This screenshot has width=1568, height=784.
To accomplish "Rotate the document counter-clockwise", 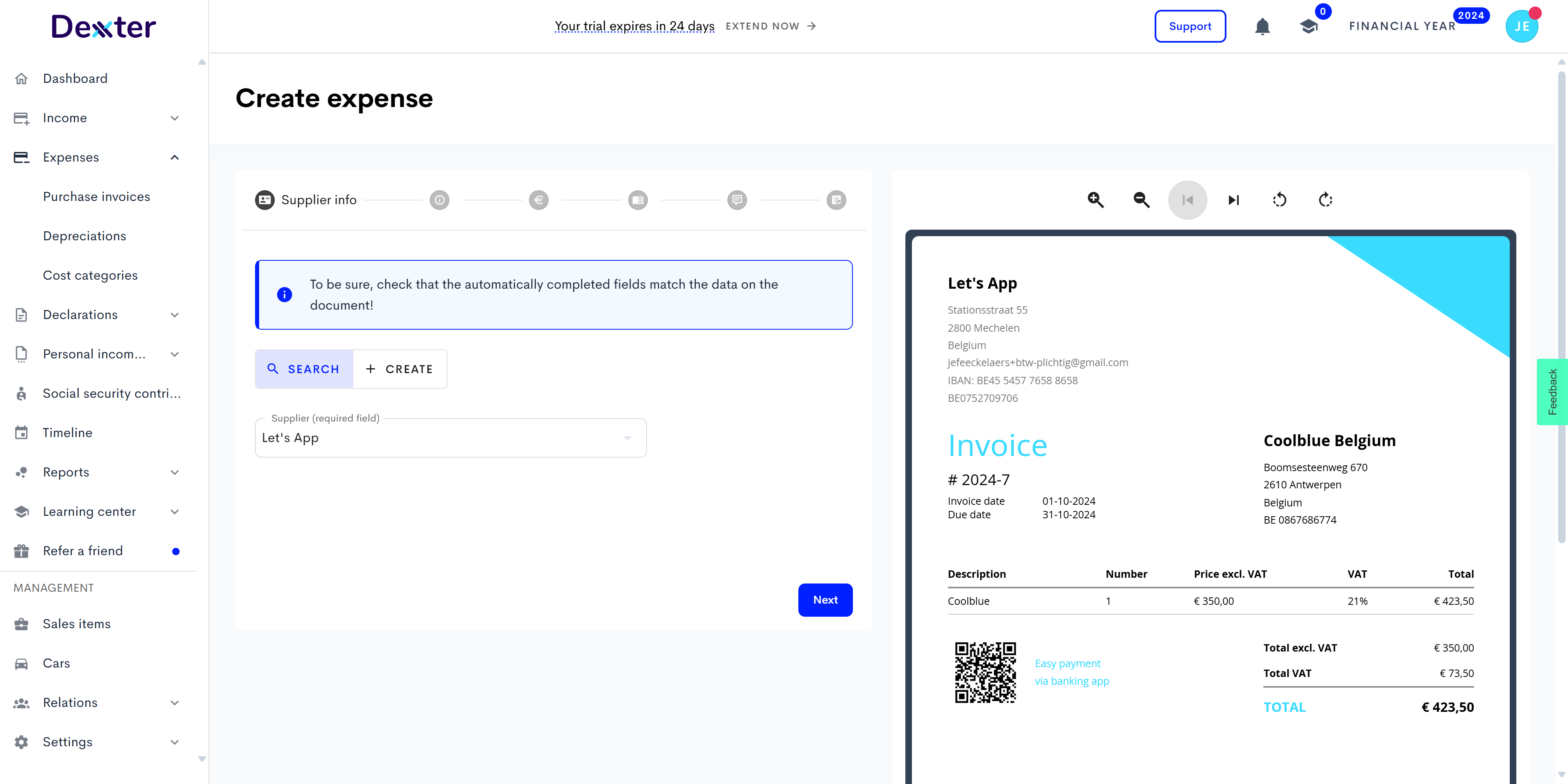I will tap(1279, 200).
